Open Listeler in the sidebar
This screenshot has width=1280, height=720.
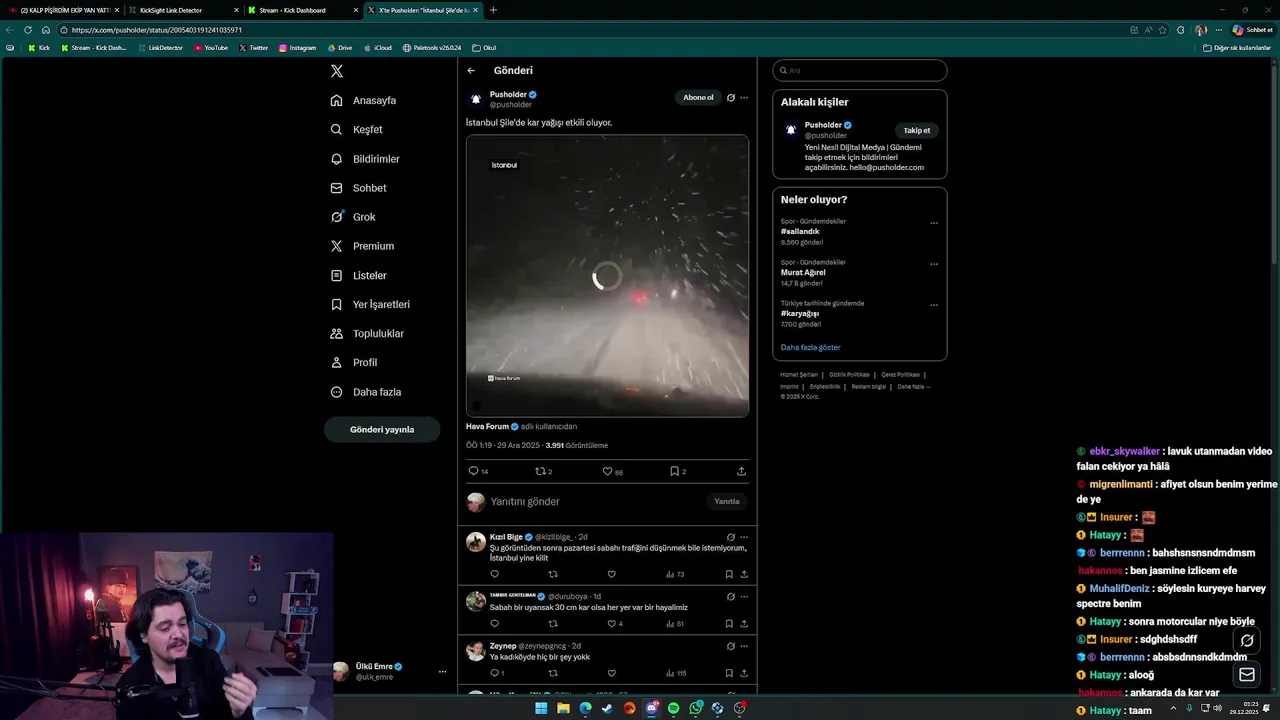pyautogui.click(x=358, y=275)
